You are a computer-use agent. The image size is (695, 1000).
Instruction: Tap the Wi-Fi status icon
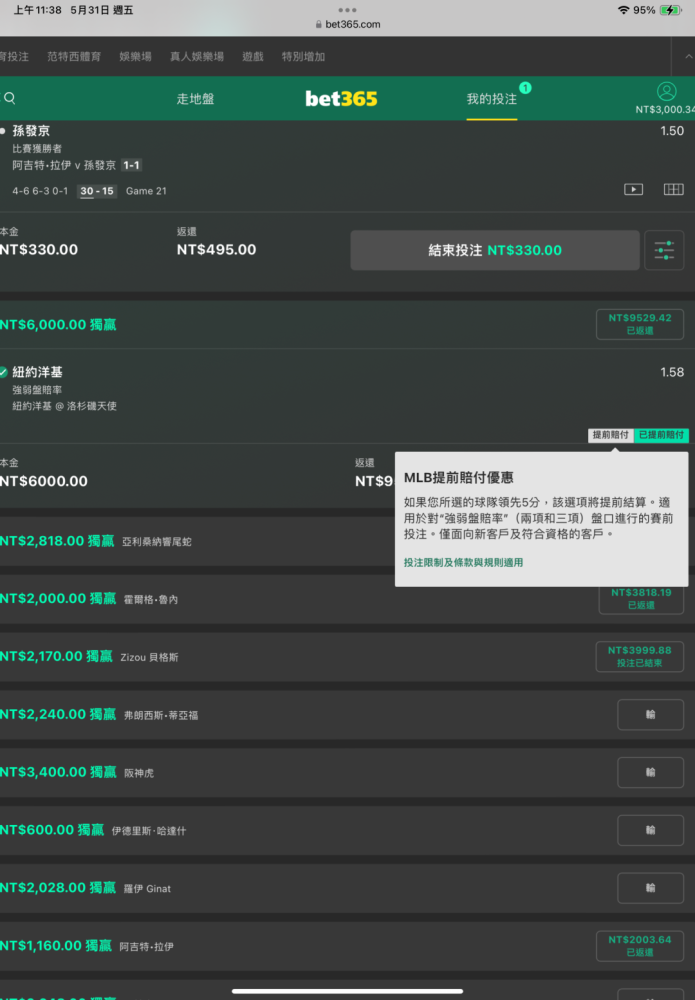tap(624, 10)
